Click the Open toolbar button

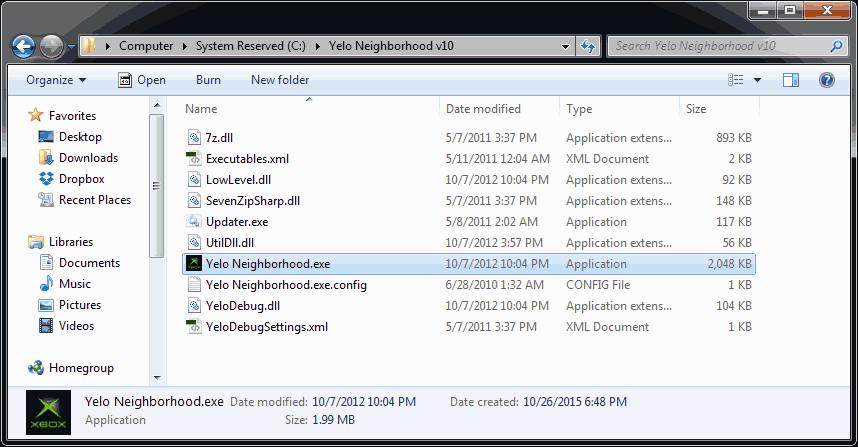[x=142, y=80]
